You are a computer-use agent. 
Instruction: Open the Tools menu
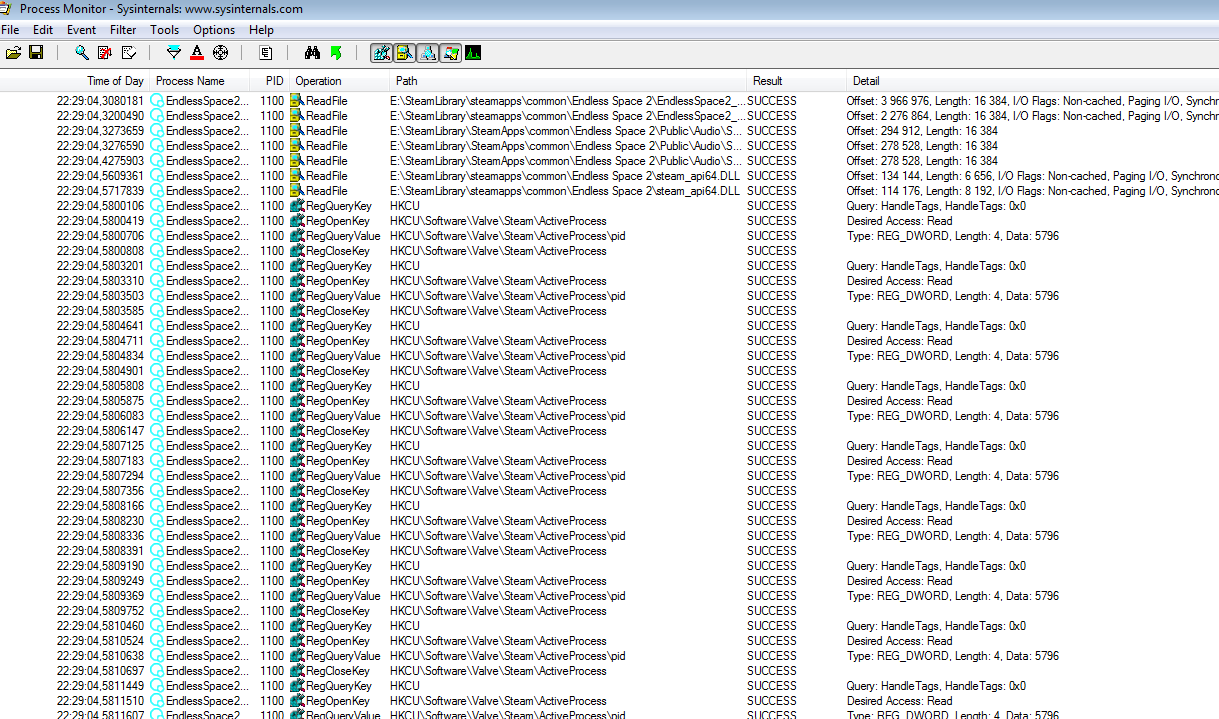[x=164, y=30]
